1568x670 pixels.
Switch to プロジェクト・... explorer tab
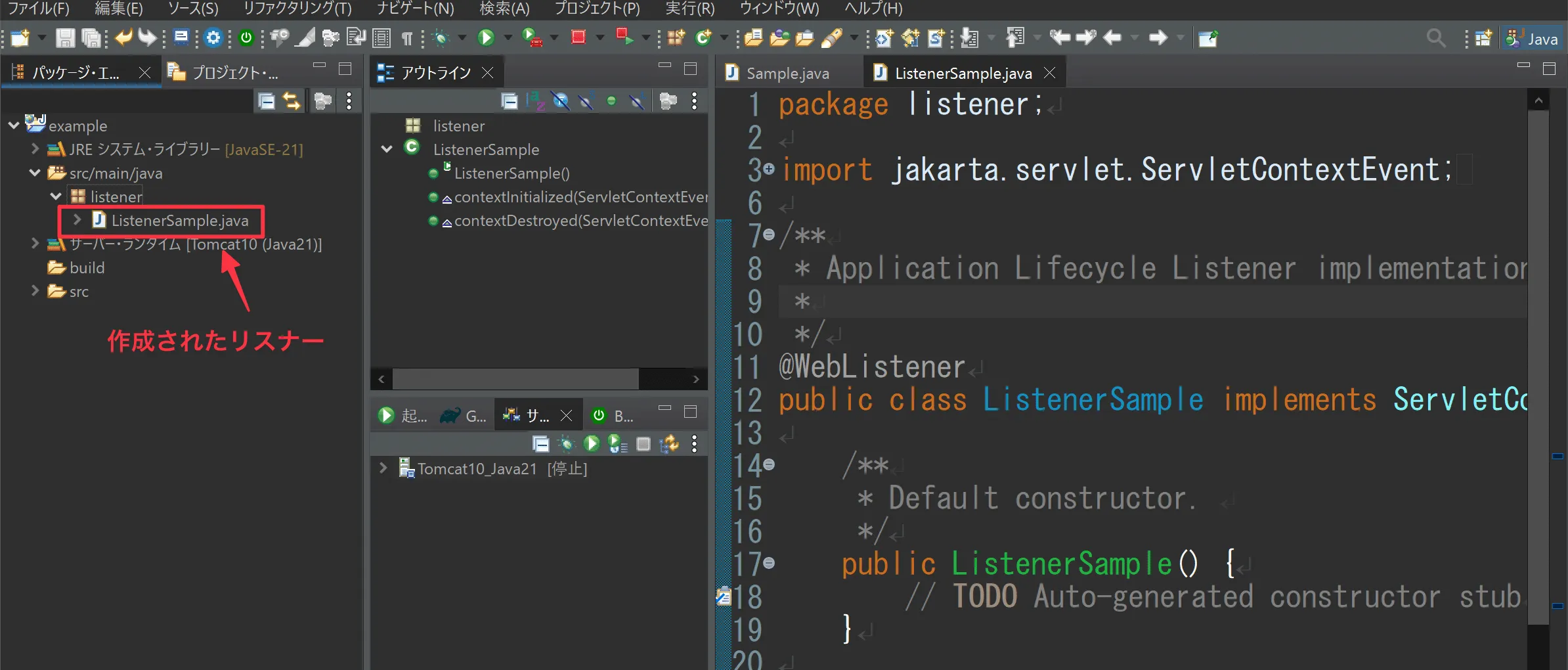coord(224,72)
